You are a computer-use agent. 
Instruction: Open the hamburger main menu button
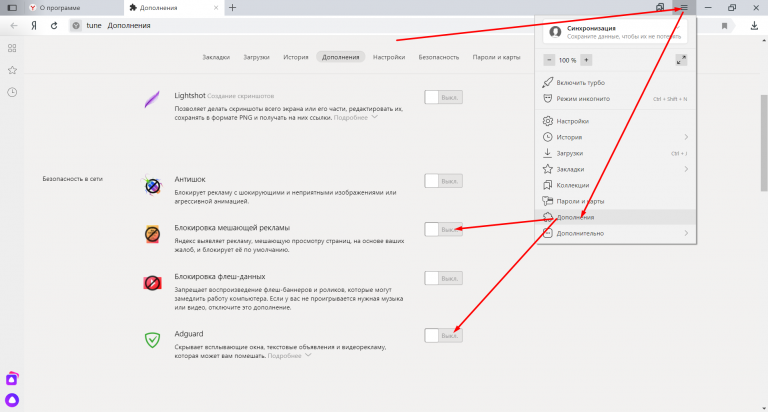684,7
